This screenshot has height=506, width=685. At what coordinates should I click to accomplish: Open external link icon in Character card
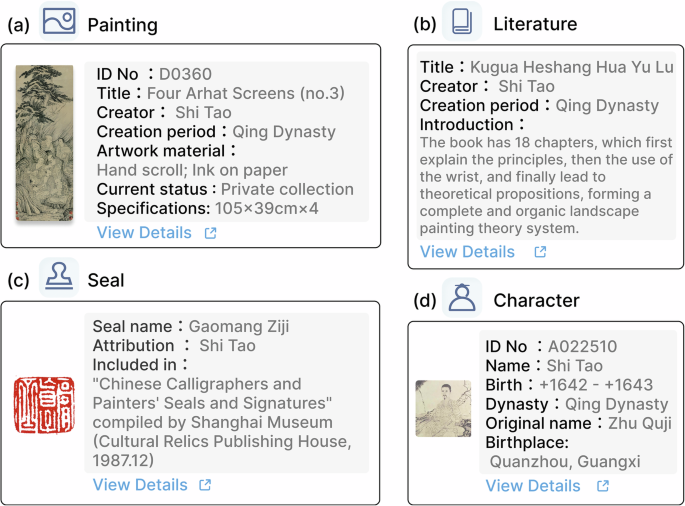[603, 486]
